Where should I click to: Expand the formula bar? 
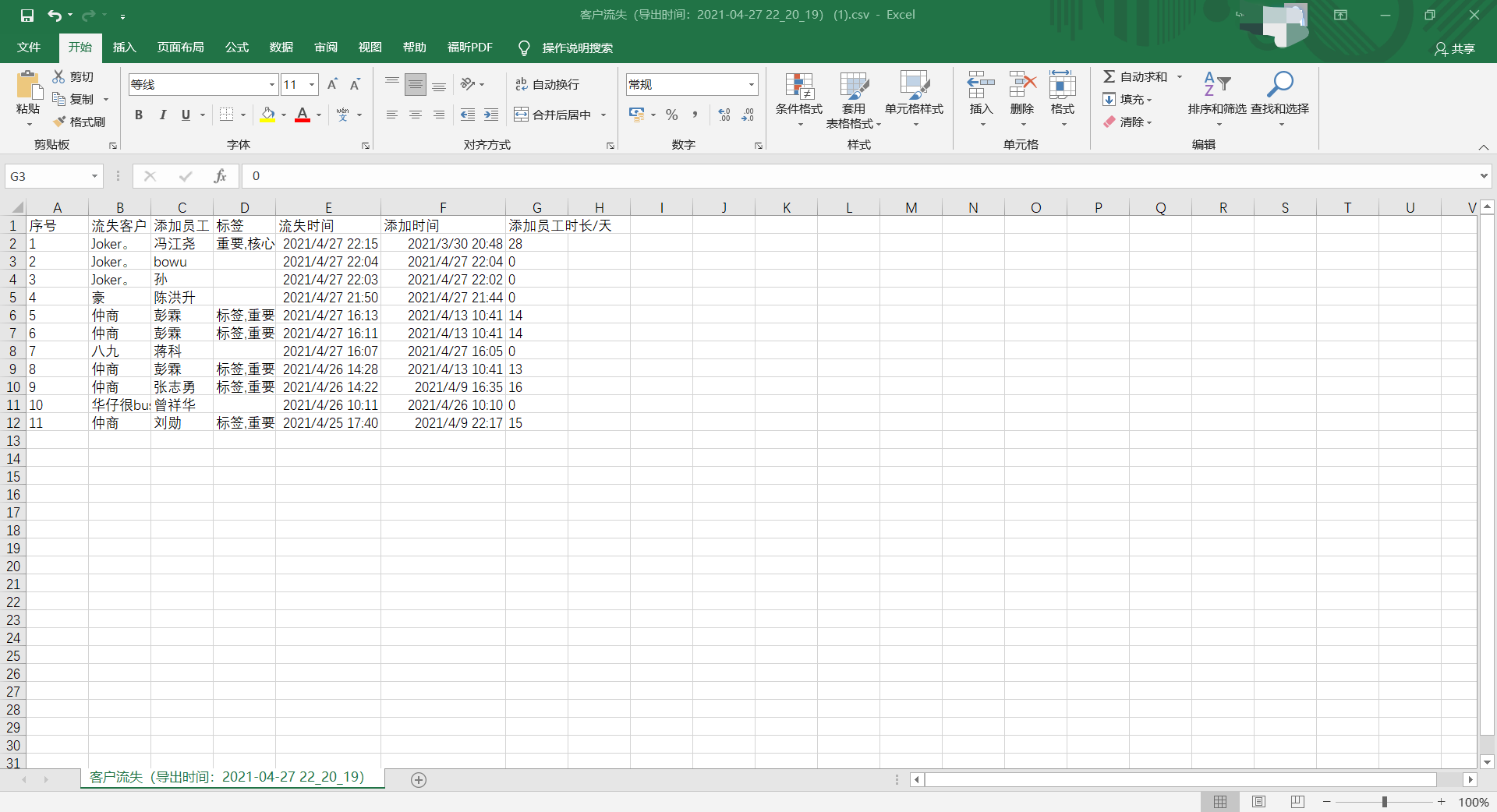pos(1484,176)
